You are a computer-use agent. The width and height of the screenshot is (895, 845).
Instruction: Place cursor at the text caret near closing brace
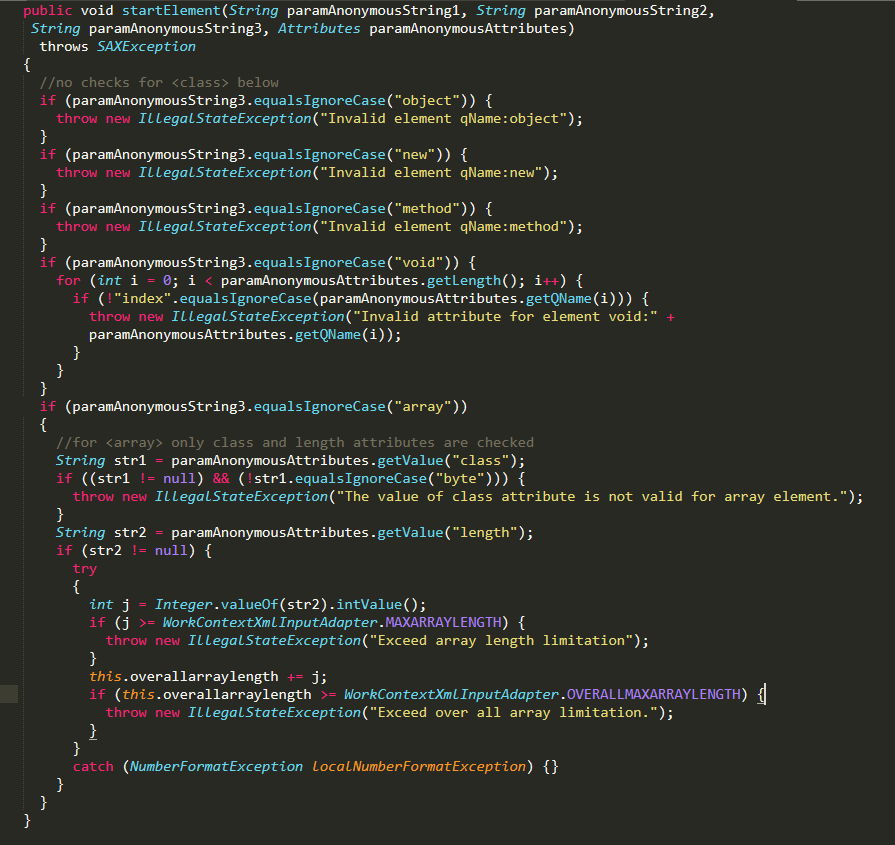pyautogui.click(x=764, y=694)
